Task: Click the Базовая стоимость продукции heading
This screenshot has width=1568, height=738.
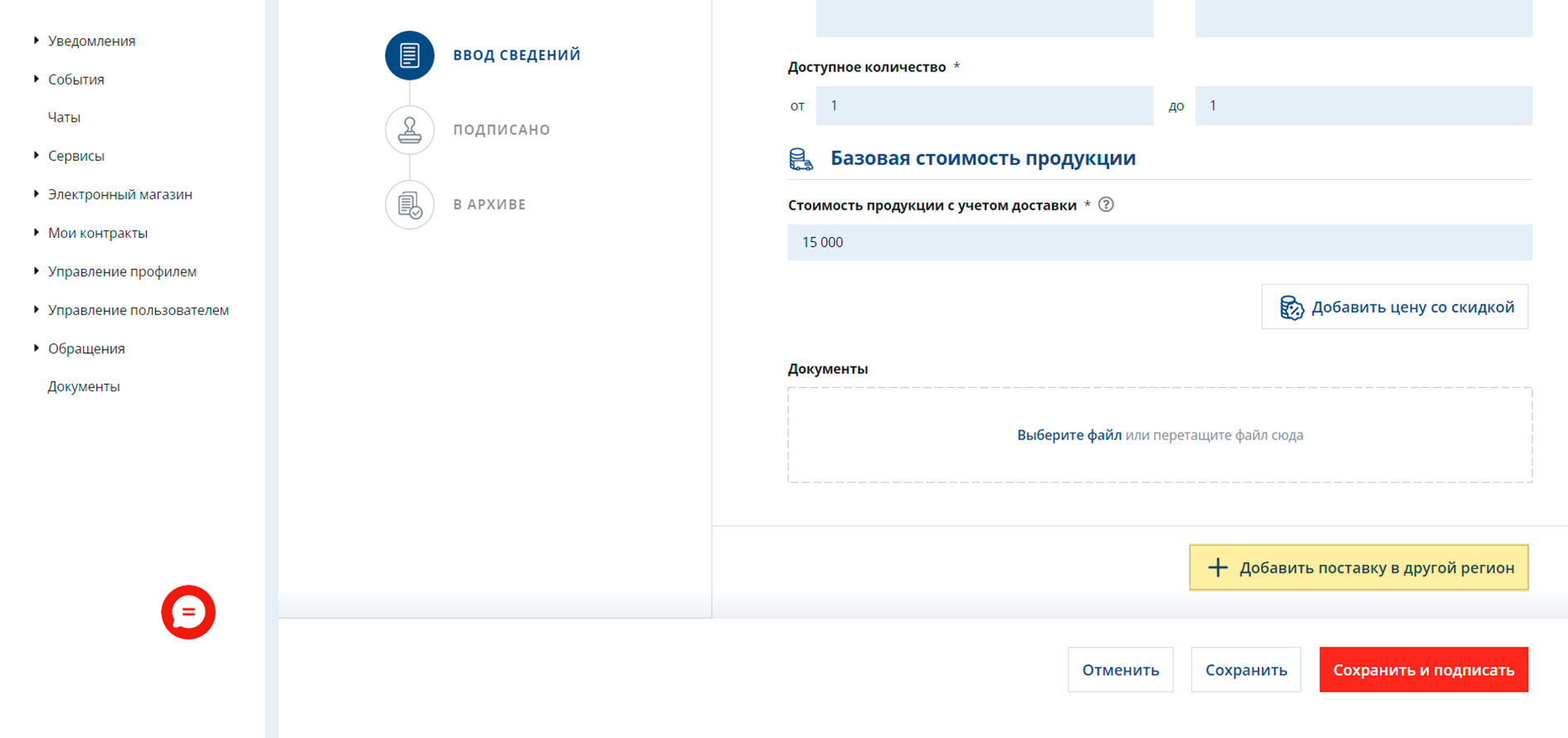Action: click(983, 158)
